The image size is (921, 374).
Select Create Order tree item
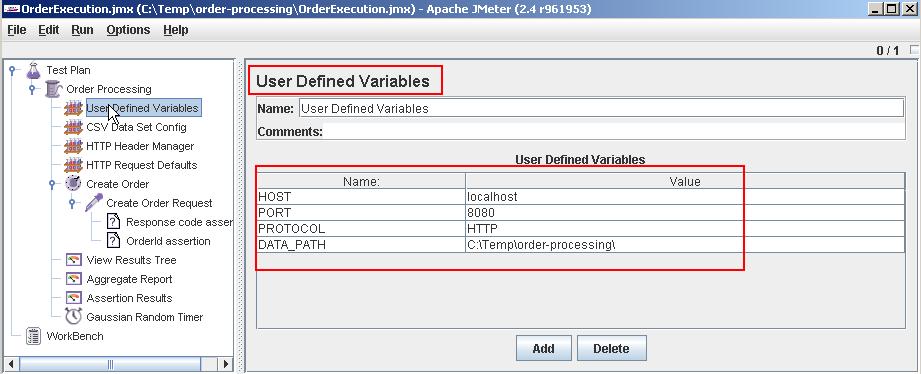click(117, 184)
